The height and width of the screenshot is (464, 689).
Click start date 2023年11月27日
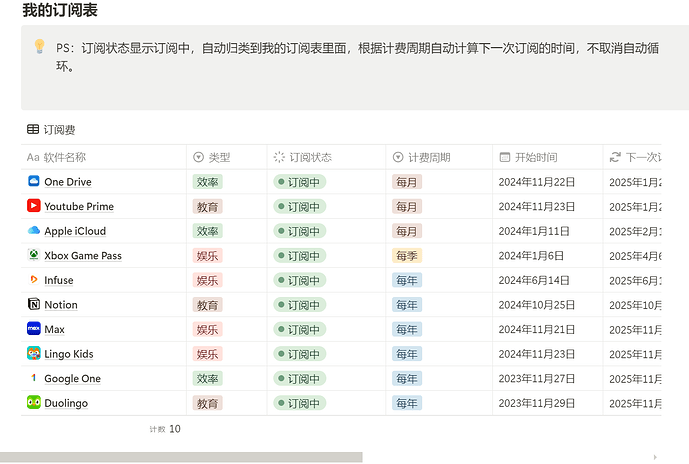tap(537, 379)
